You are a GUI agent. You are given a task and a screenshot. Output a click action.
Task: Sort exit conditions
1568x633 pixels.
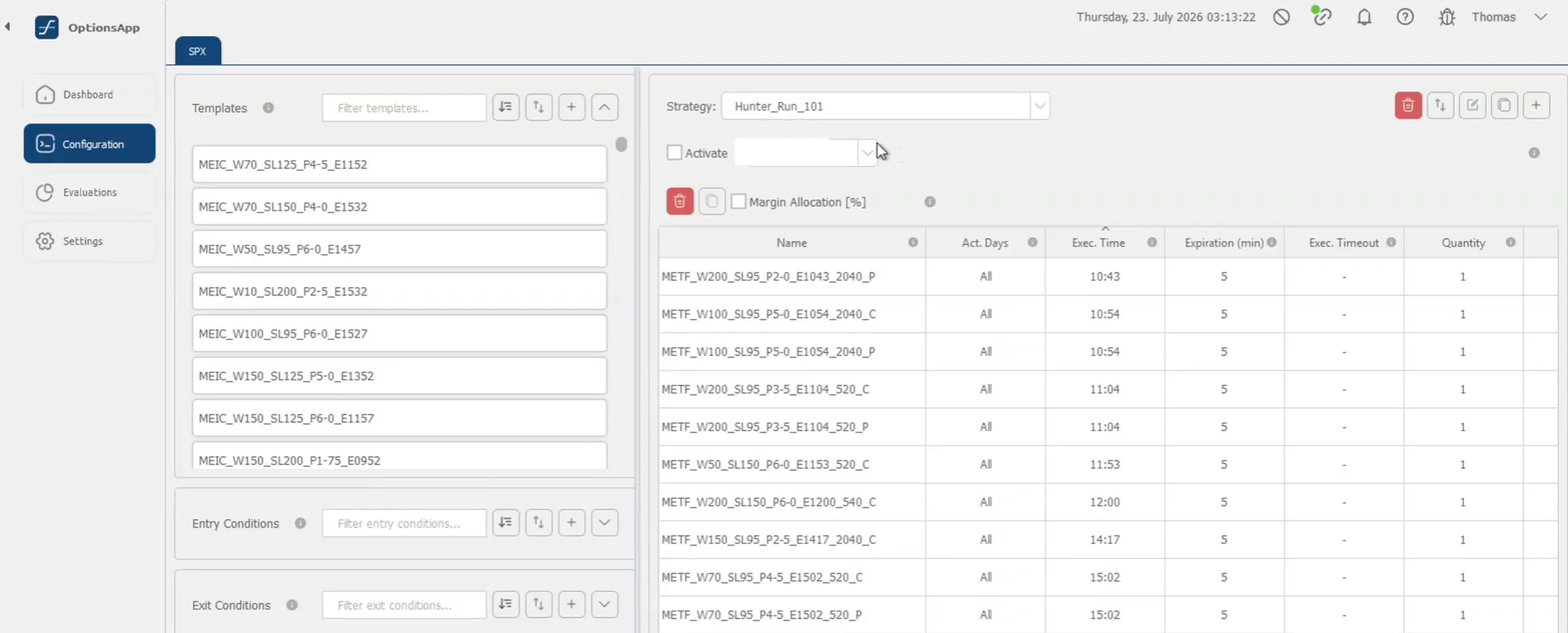coord(506,604)
